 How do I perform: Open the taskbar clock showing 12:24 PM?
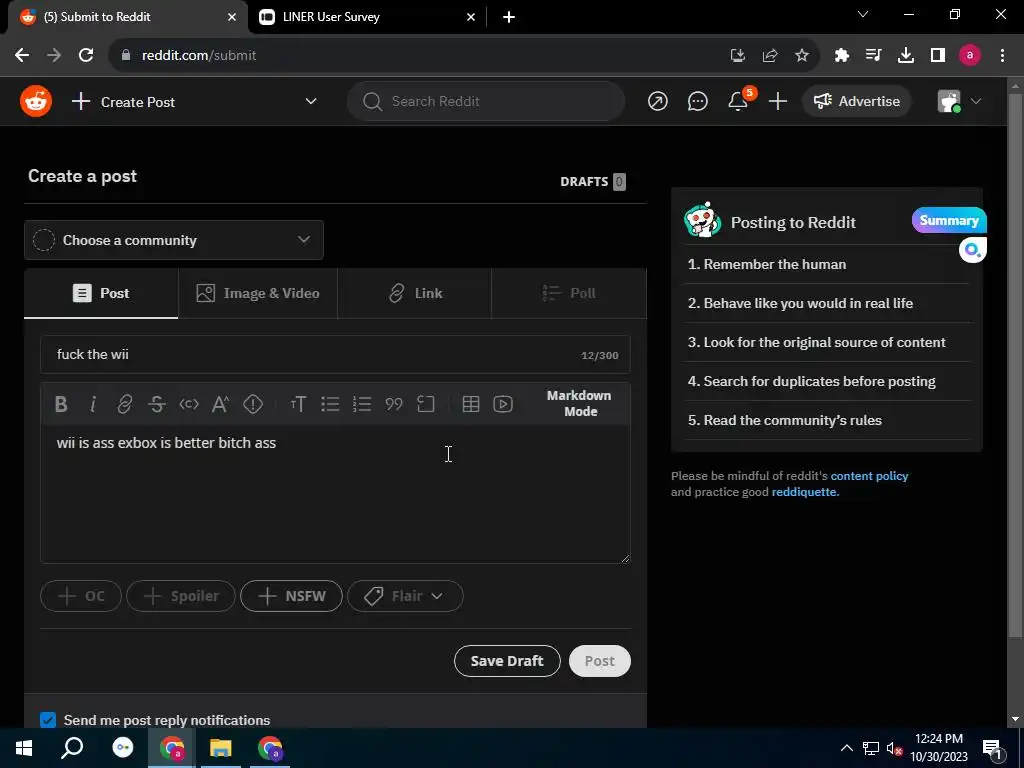(x=939, y=748)
